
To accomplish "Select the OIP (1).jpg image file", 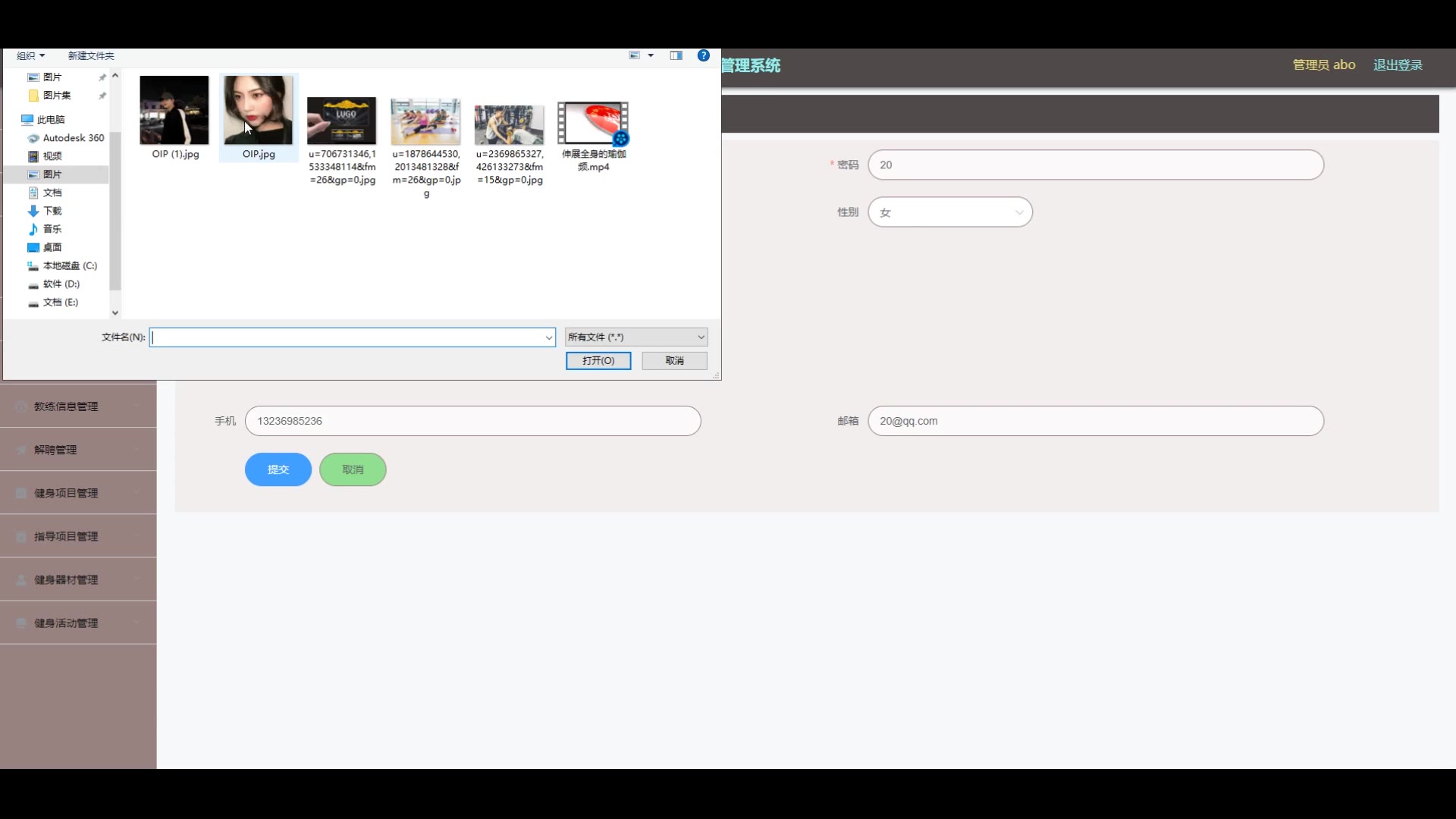I will [x=174, y=111].
